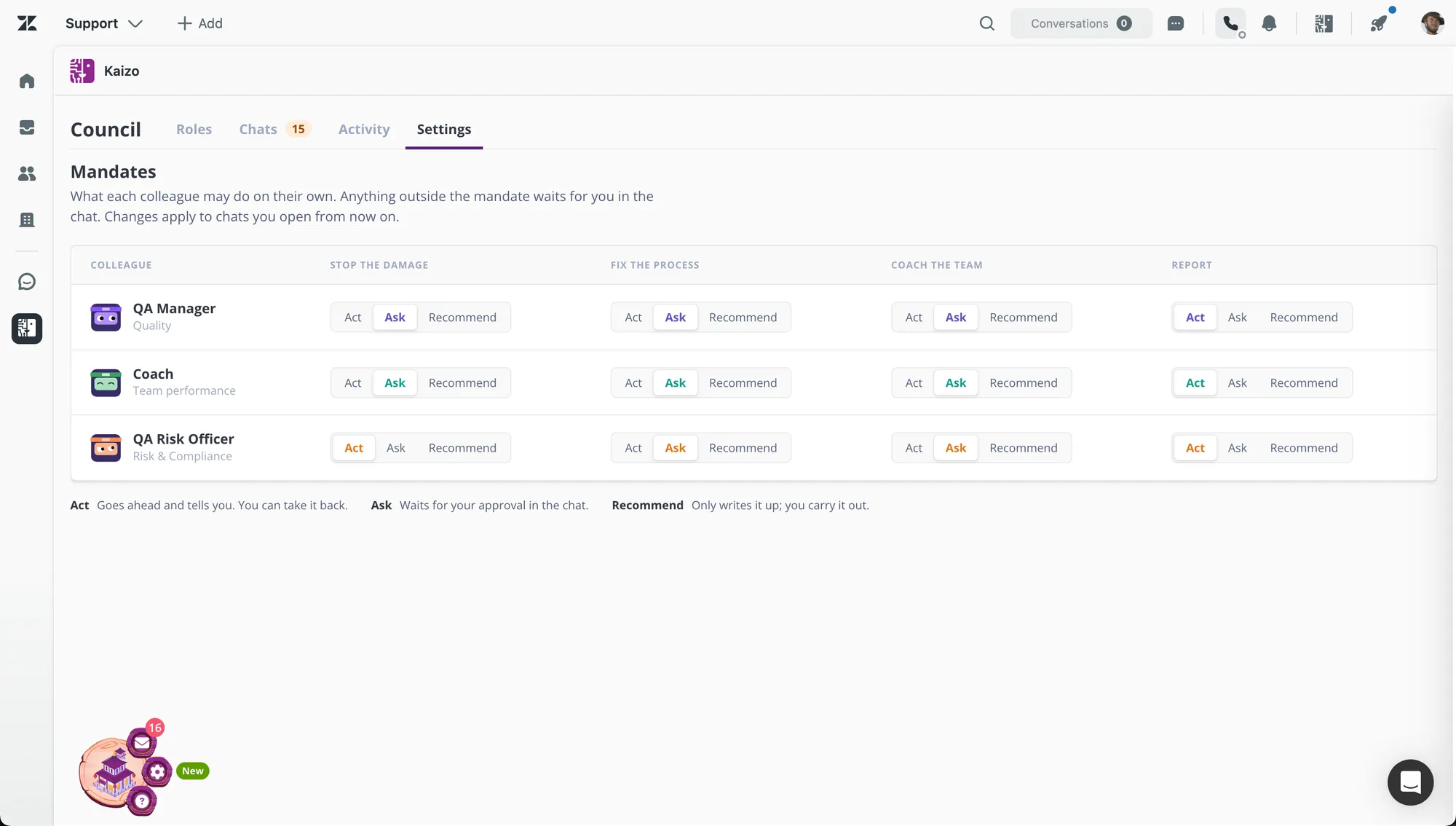1456x826 pixels.
Task: Open the mail envelope badge with 16
Action: 143,742
